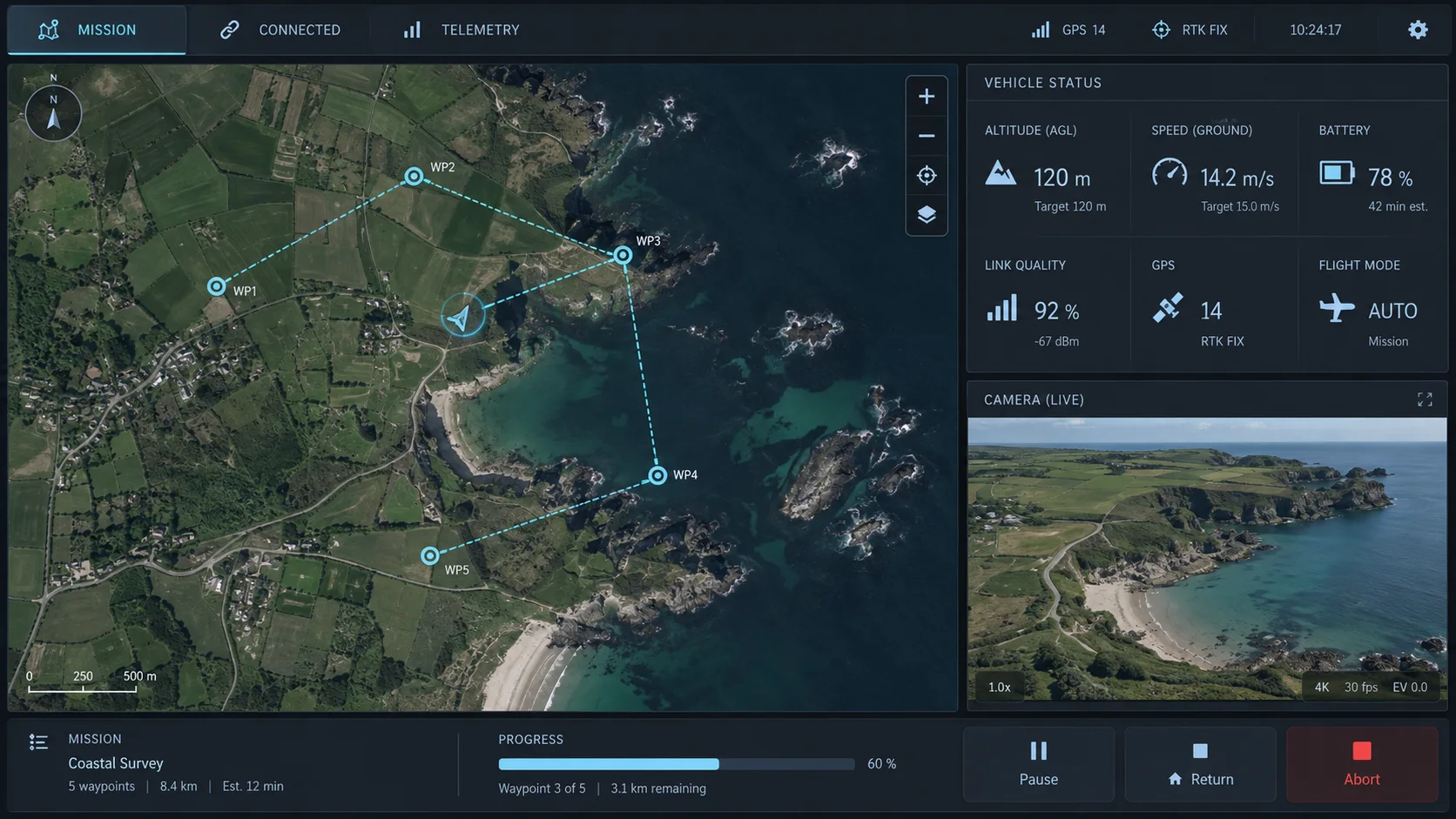Recenter map on vehicle location

(927, 175)
